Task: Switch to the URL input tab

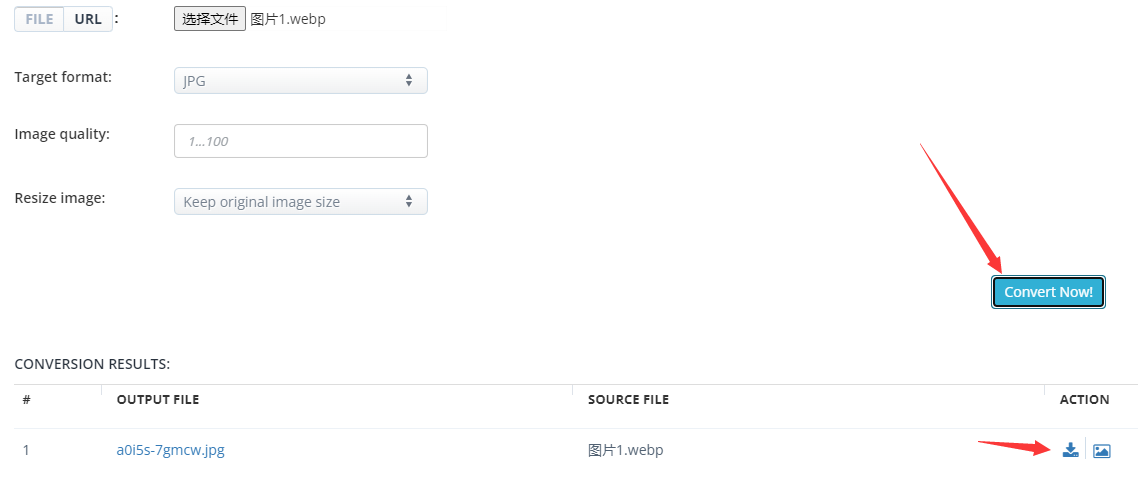Action: coord(88,19)
